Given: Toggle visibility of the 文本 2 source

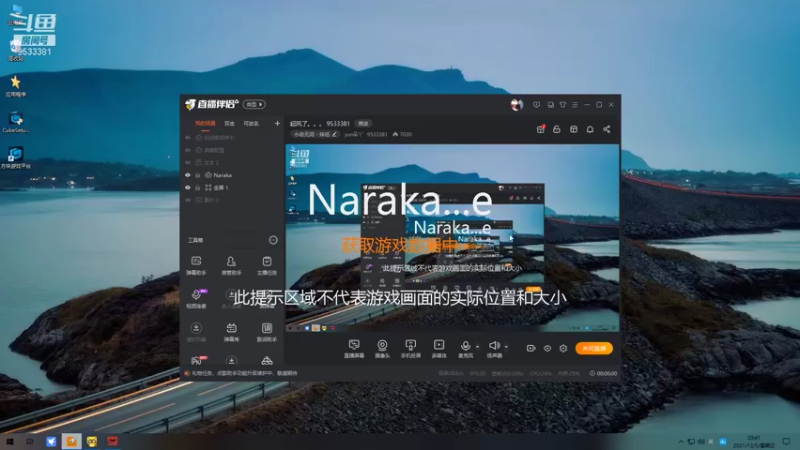Looking at the screenshot, I should pos(188,163).
